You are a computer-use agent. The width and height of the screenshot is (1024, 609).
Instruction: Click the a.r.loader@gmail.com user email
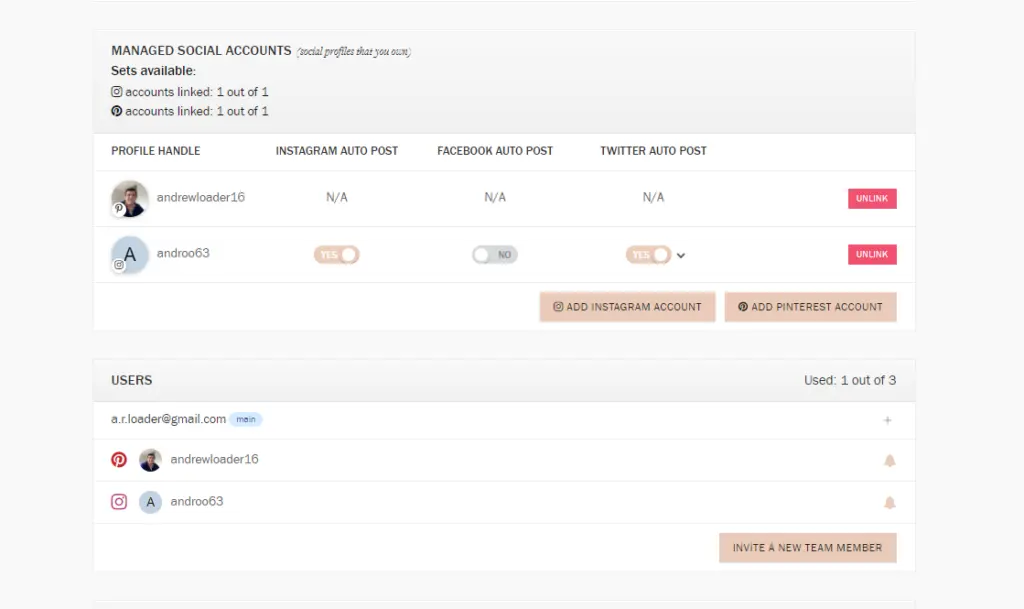[168, 420]
